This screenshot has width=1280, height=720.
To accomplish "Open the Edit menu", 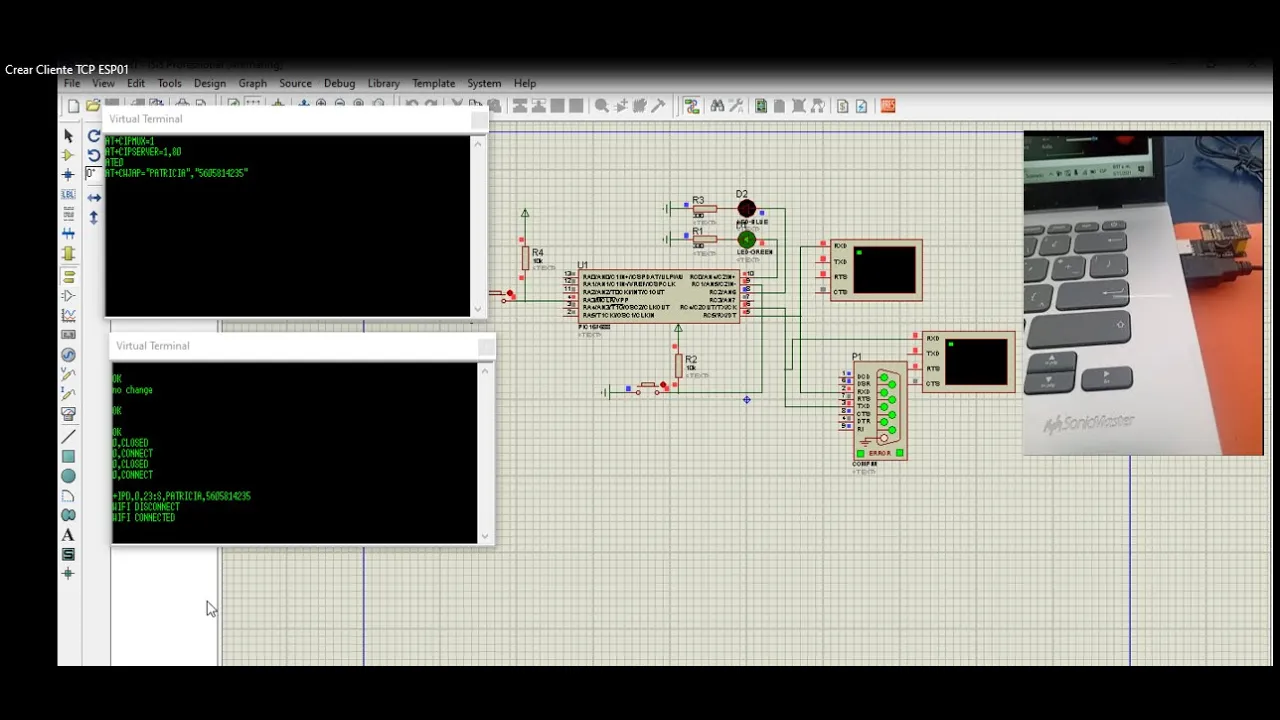I will click(136, 83).
